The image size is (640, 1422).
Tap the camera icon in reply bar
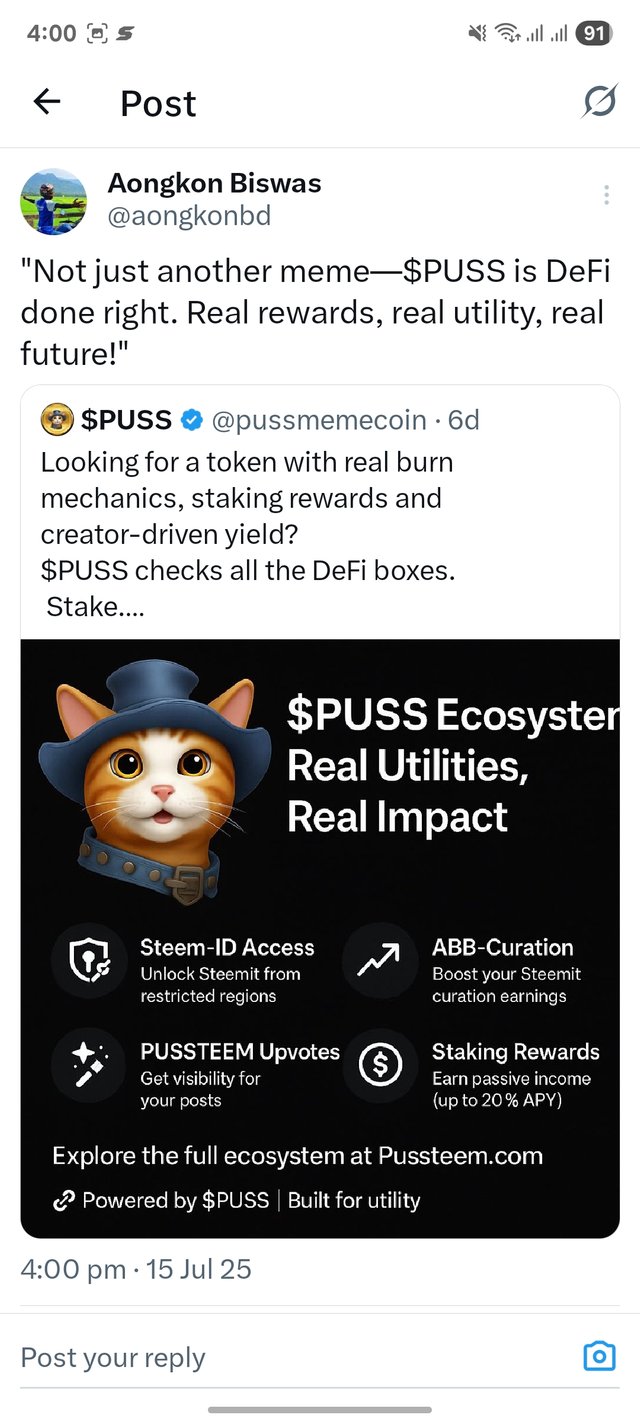pos(599,1356)
